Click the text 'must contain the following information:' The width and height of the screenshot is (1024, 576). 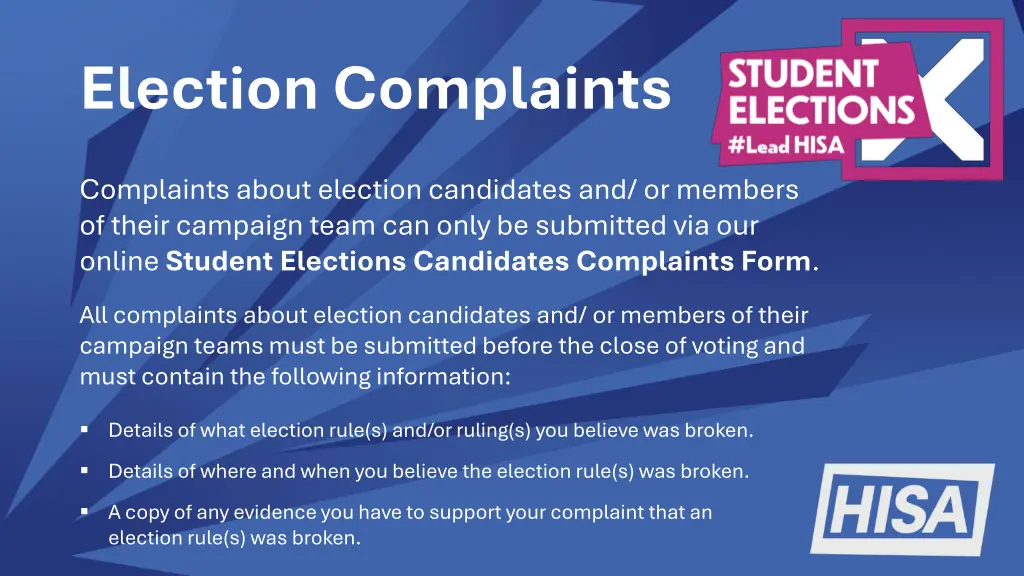point(295,378)
